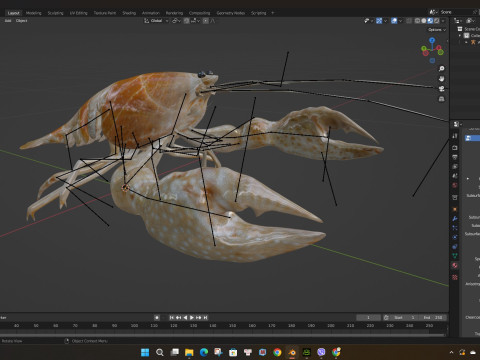Open the Render properties tab
480x360 pixels.
pyautogui.click(x=455, y=147)
